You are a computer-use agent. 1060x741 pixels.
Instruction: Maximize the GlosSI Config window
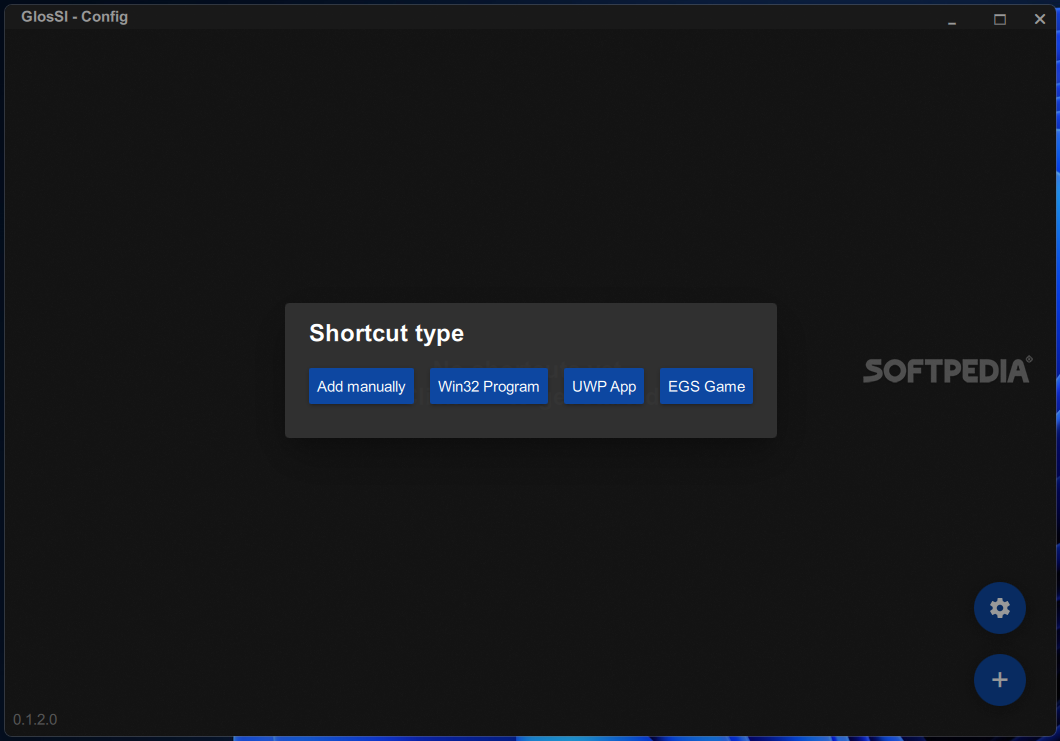(999, 20)
